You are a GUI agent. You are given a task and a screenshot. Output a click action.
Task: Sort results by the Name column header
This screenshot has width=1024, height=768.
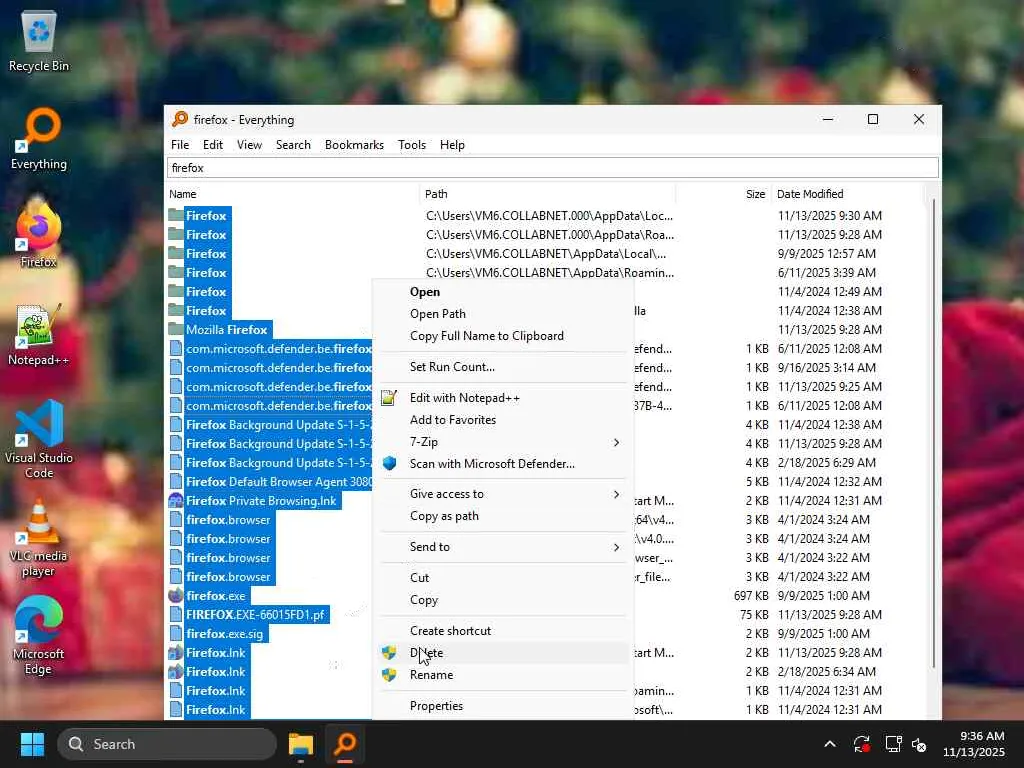(292, 194)
